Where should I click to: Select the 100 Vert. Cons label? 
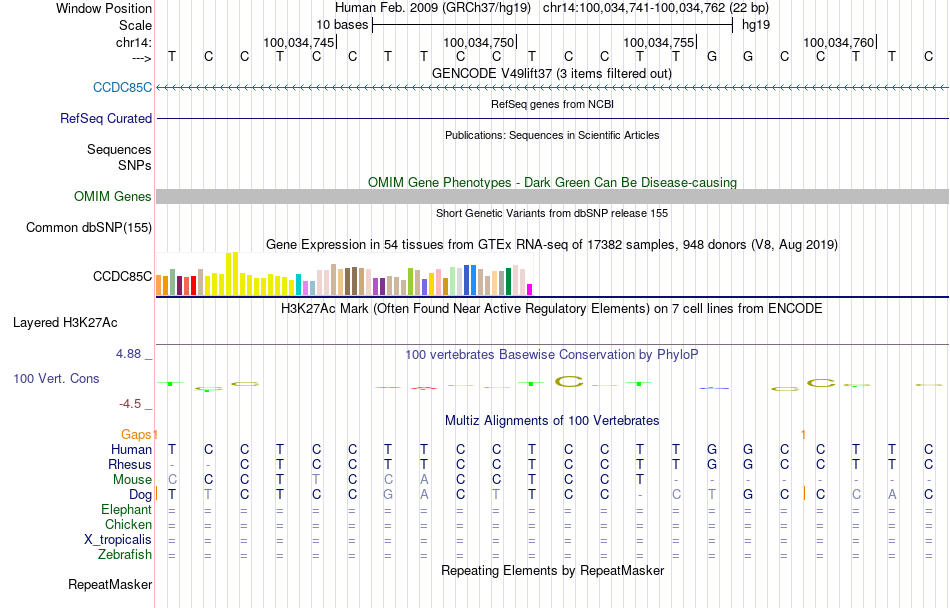[56, 379]
